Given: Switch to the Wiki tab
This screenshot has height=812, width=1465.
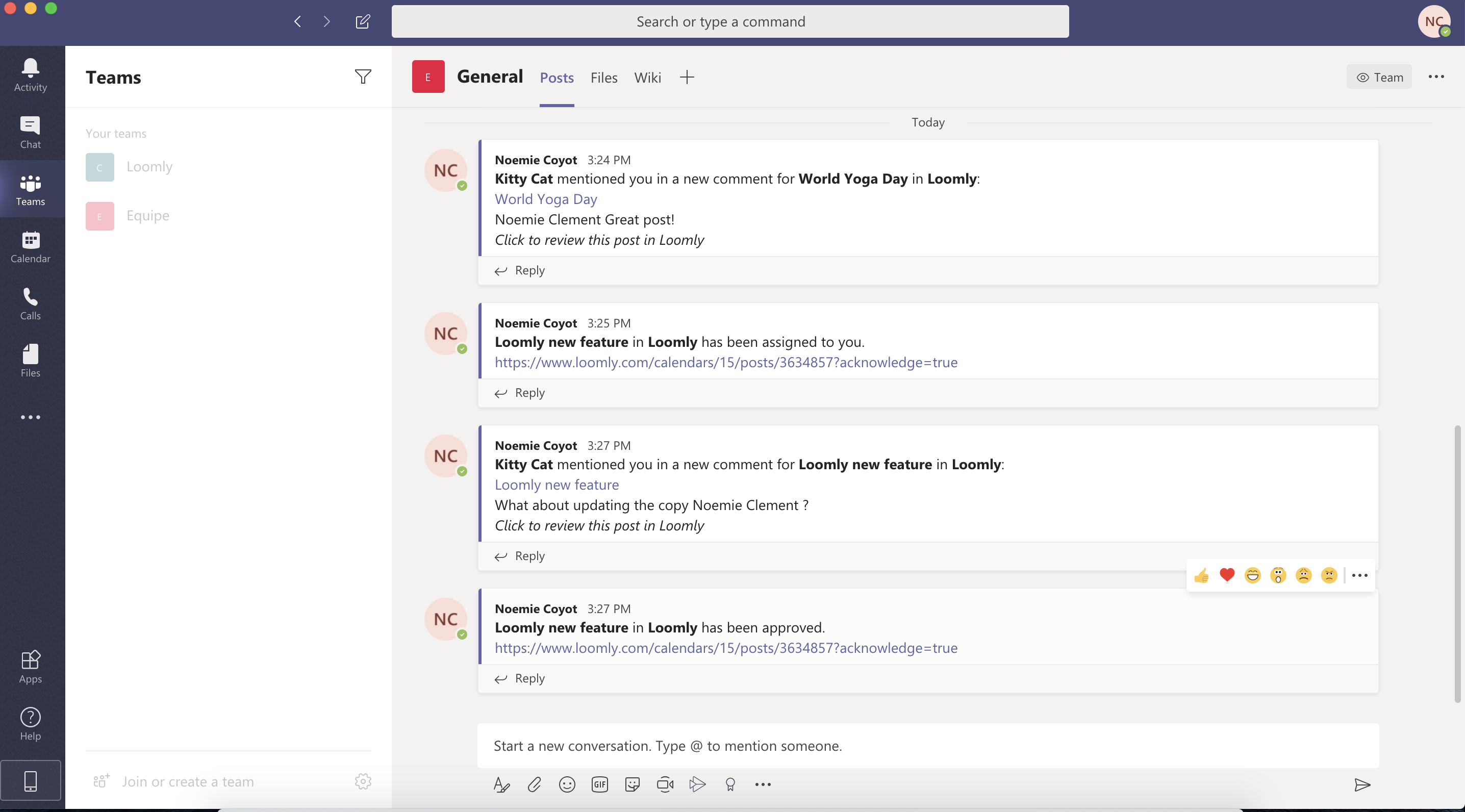Looking at the screenshot, I should click(647, 78).
